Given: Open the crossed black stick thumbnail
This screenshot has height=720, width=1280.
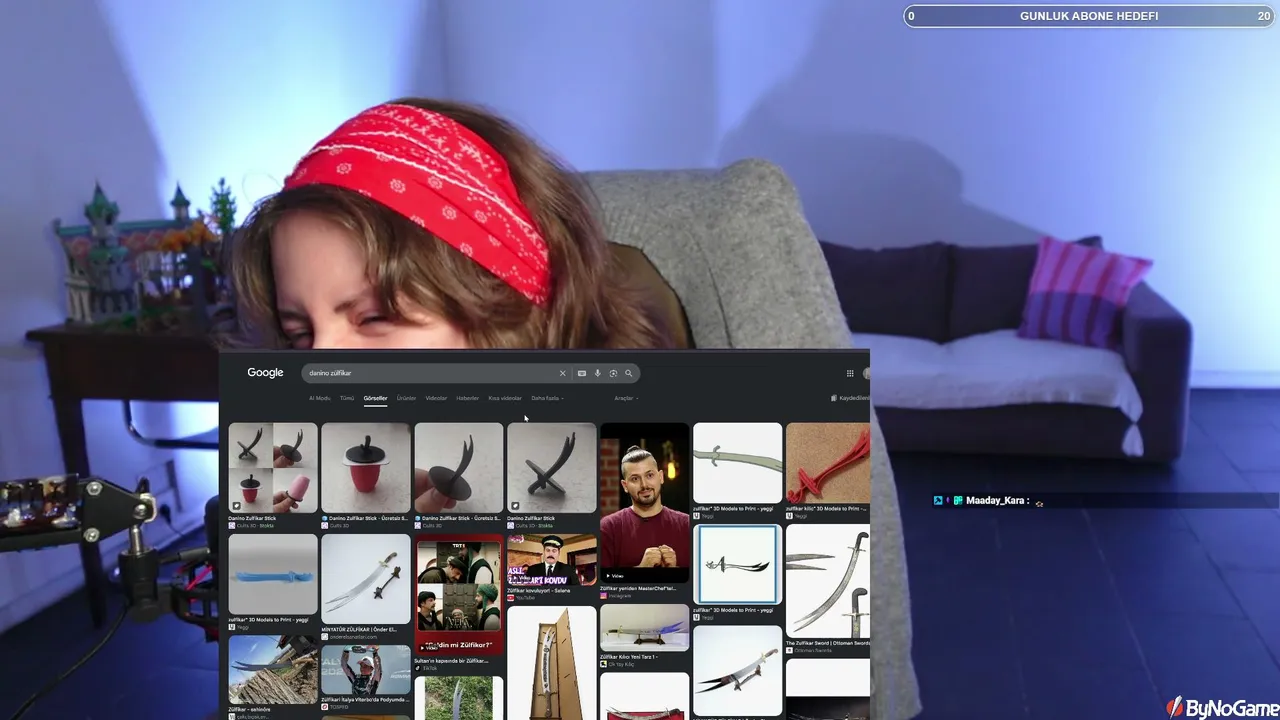Looking at the screenshot, I should coord(552,467).
